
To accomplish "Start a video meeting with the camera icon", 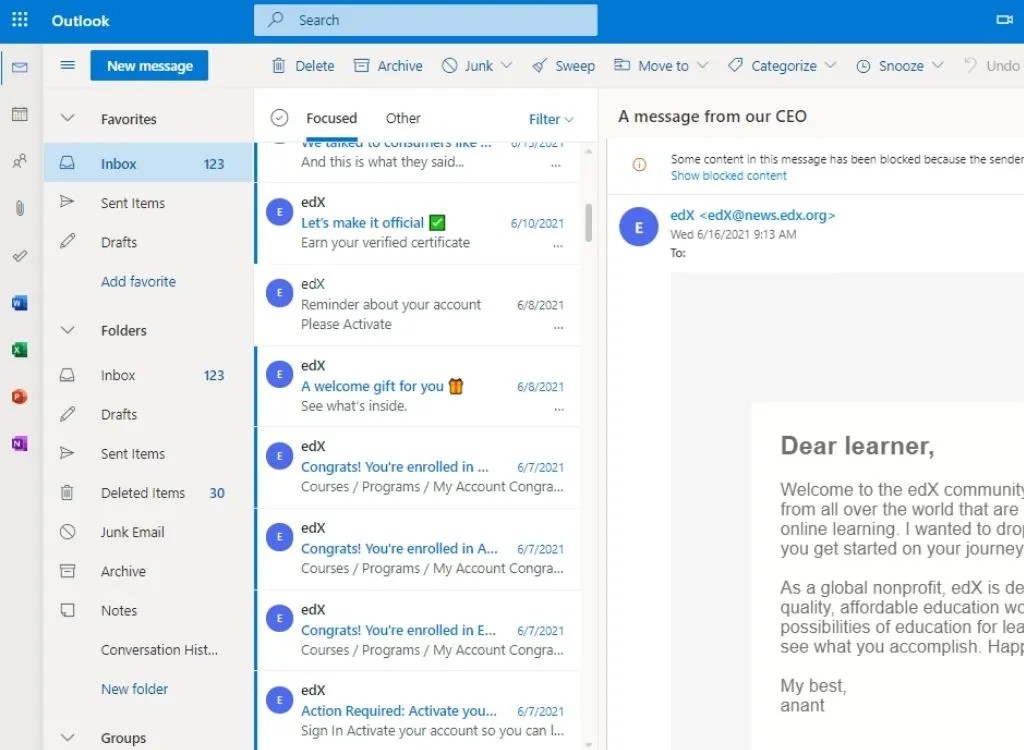I will pos(1004,20).
